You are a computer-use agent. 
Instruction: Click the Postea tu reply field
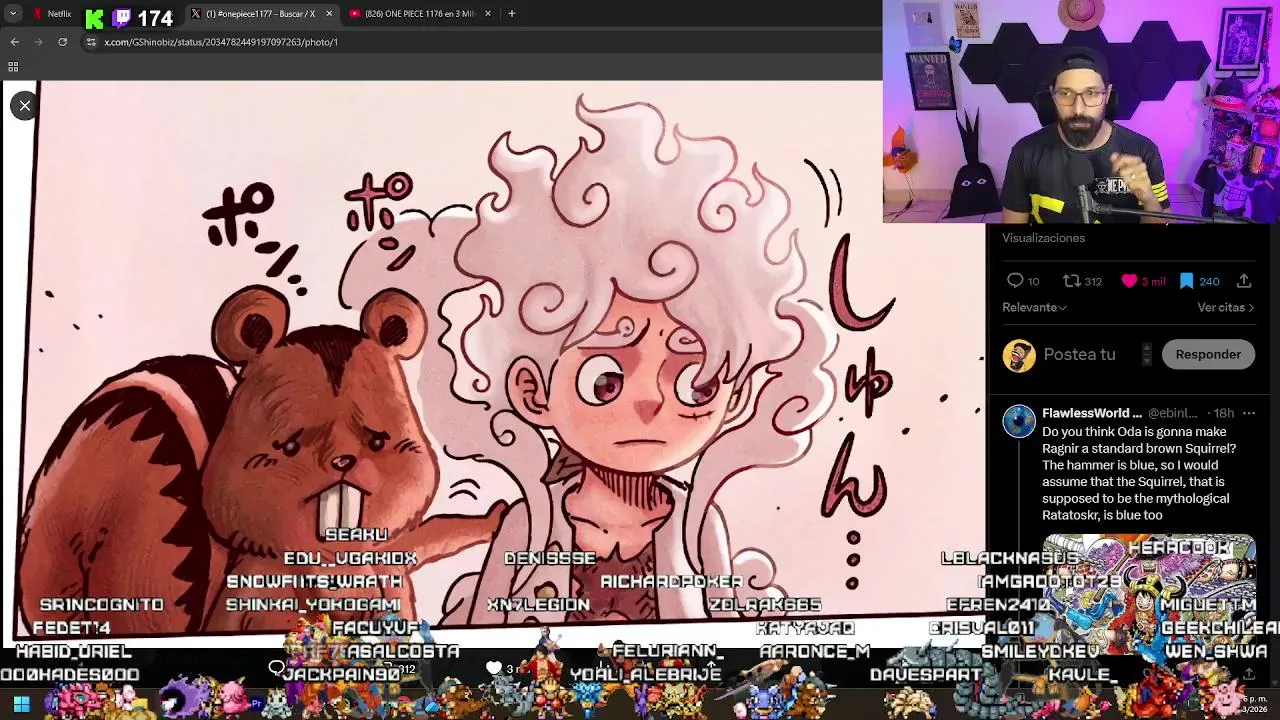[x=1079, y=354]
